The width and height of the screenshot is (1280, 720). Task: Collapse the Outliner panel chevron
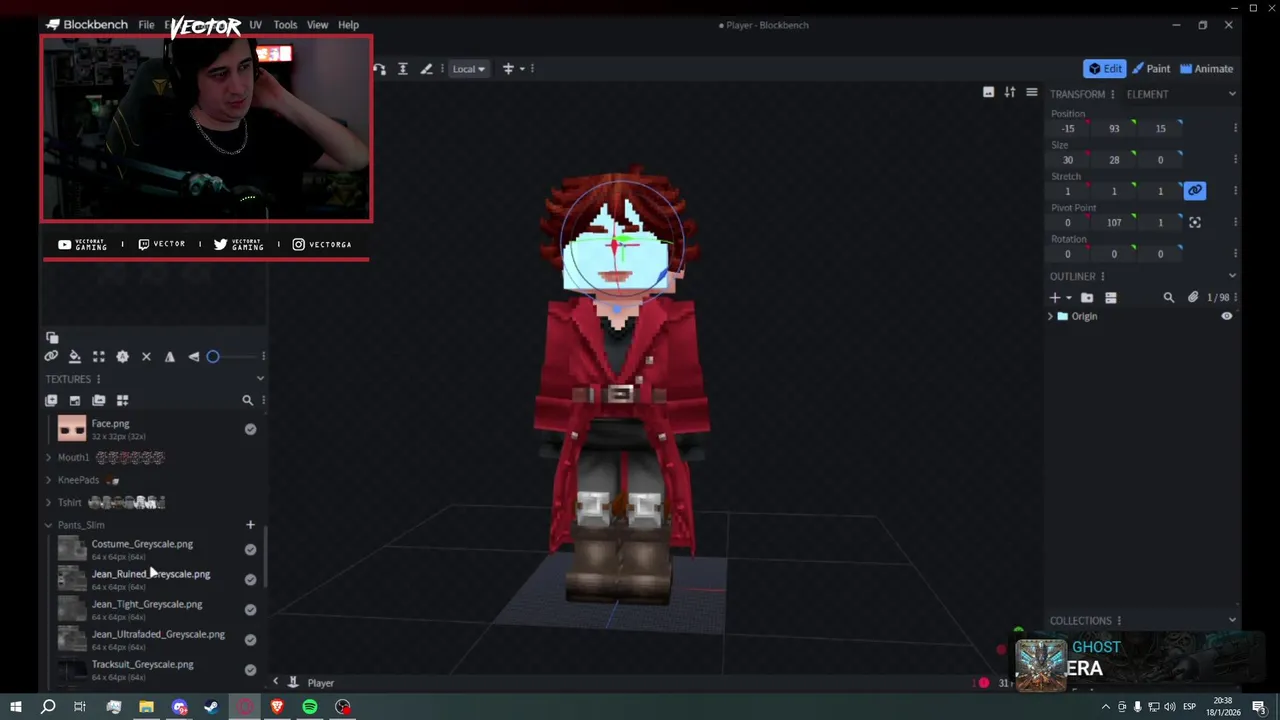click(x=1232, y=276)
